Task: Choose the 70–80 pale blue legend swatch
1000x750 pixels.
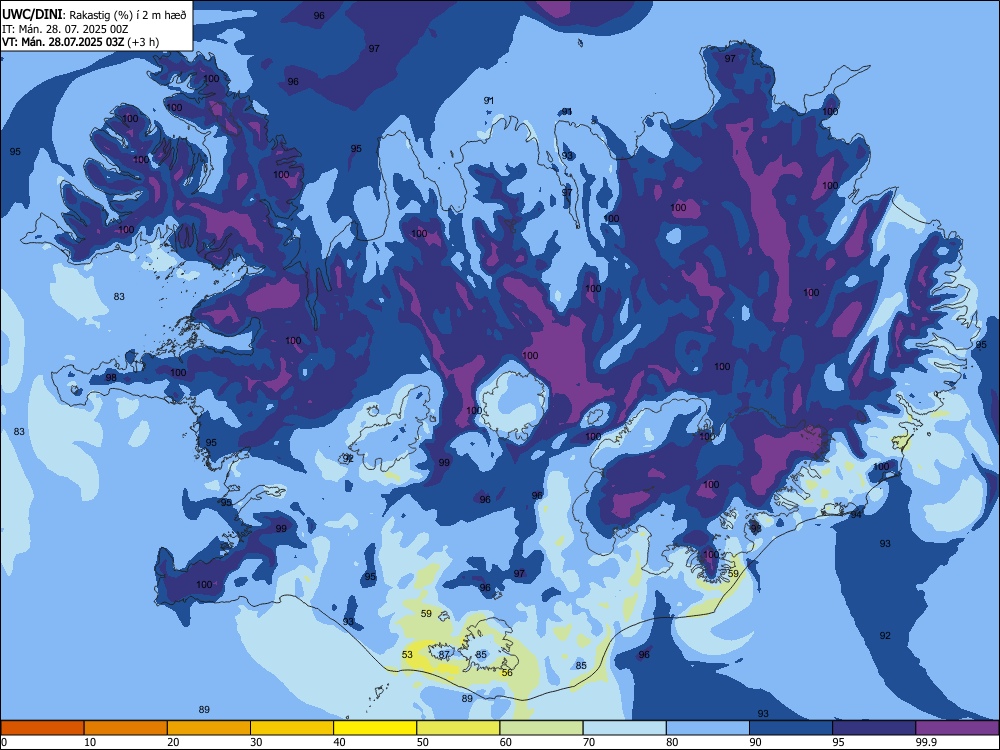Action: tap(624, 728)
